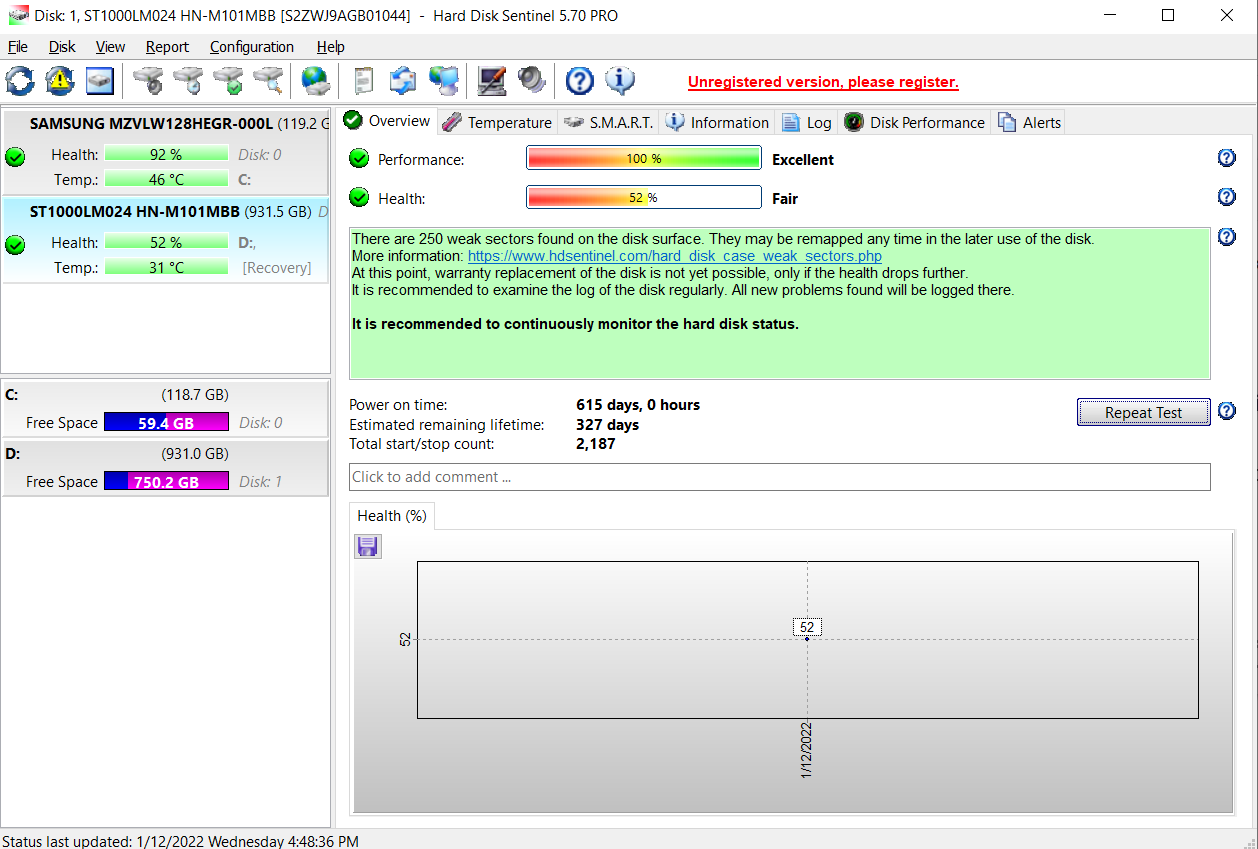Viewport: 1258px width, 849px height.
Task: Click the 327 days remaining lifetime value
Action: 607,425
